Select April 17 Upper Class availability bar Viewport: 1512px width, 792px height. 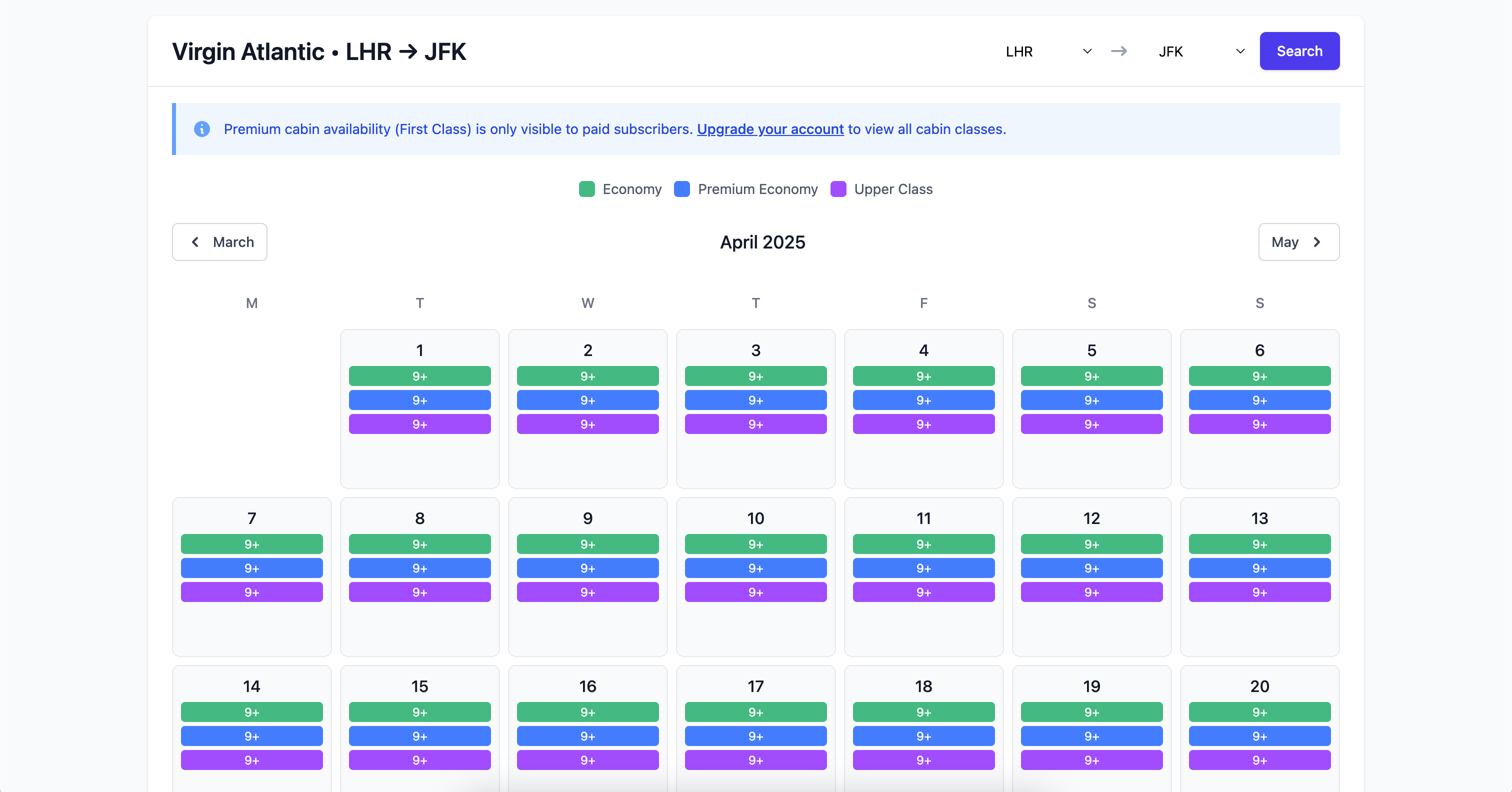(755, 760)
